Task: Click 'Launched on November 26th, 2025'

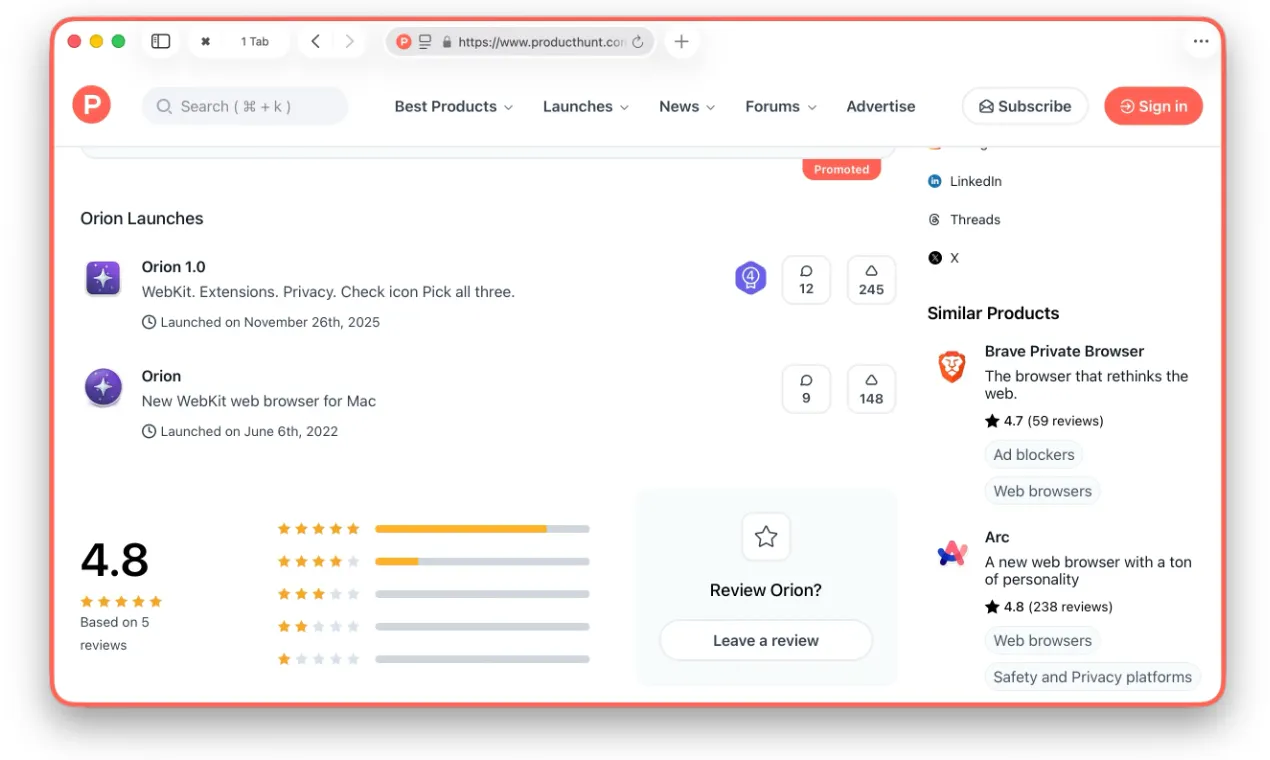Action: (x=270, y=322)
